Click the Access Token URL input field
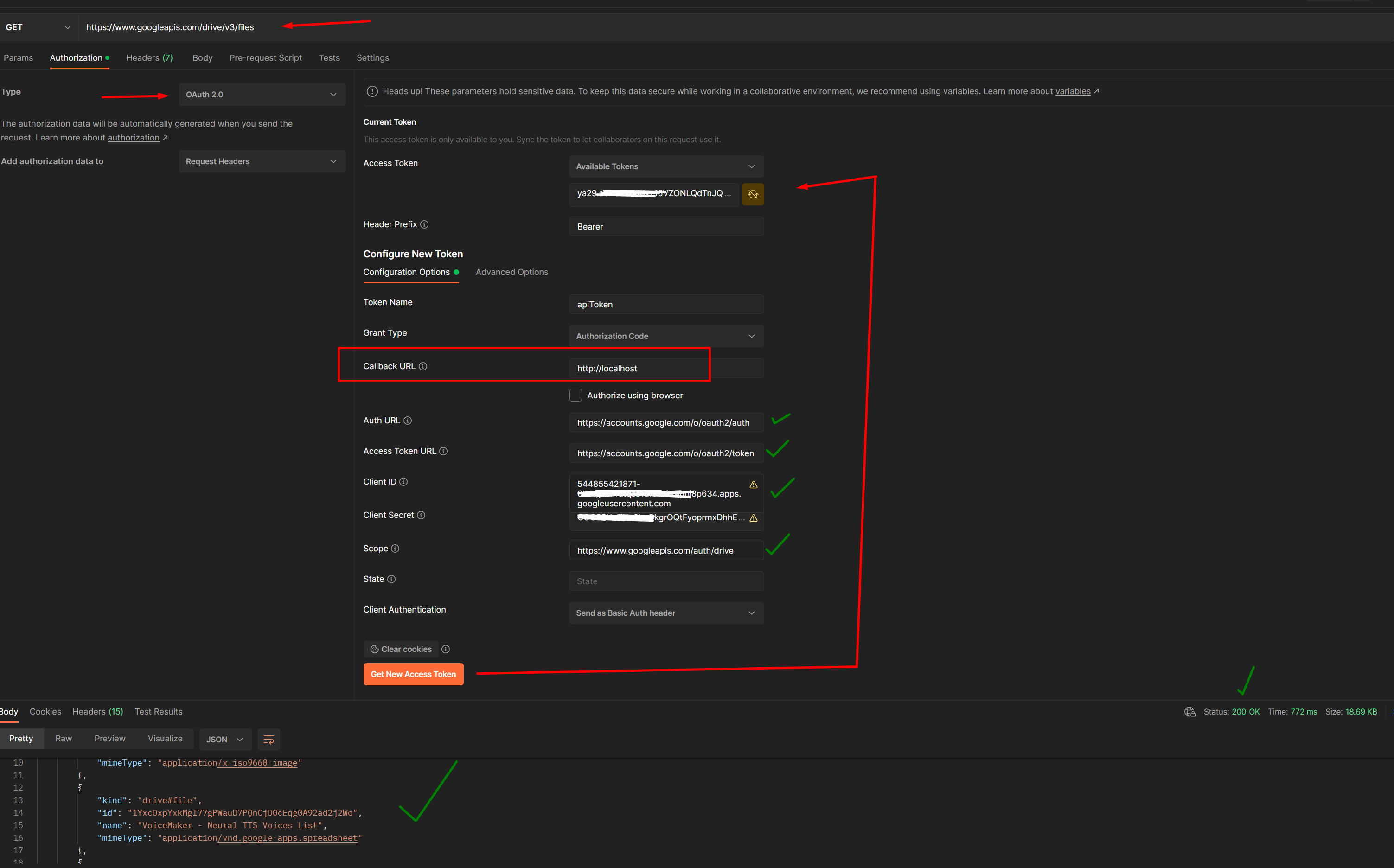Image resolution: width=1394 pixels, height=868 pixels. pyautogui.click(x=666, y=453)
